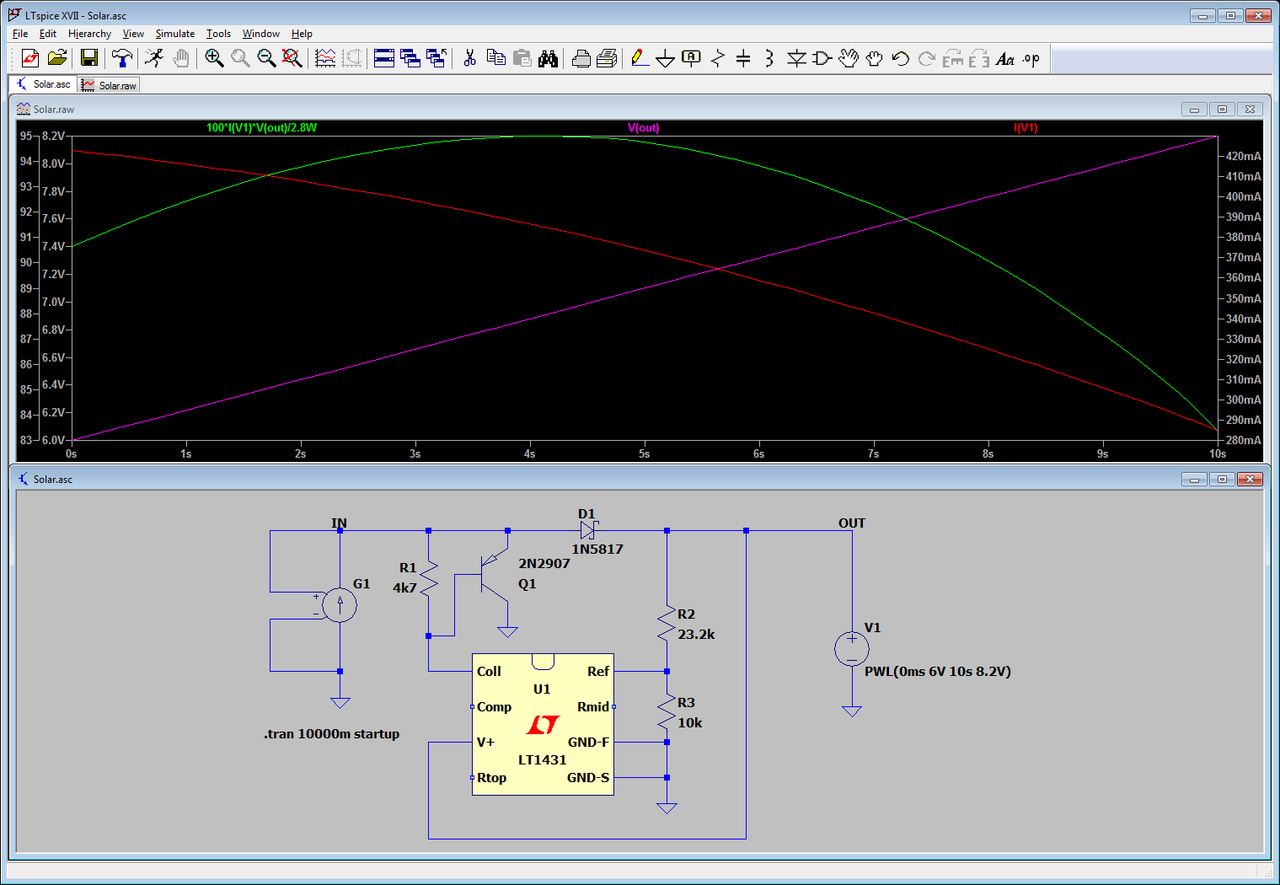
Task: Select the Move open-hand tool
Action: click(x=848, y=58)
